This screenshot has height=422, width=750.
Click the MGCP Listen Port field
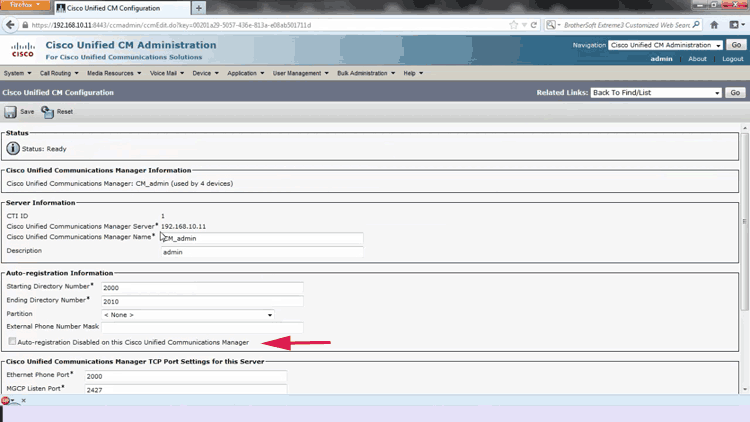(x=186, y=389)
